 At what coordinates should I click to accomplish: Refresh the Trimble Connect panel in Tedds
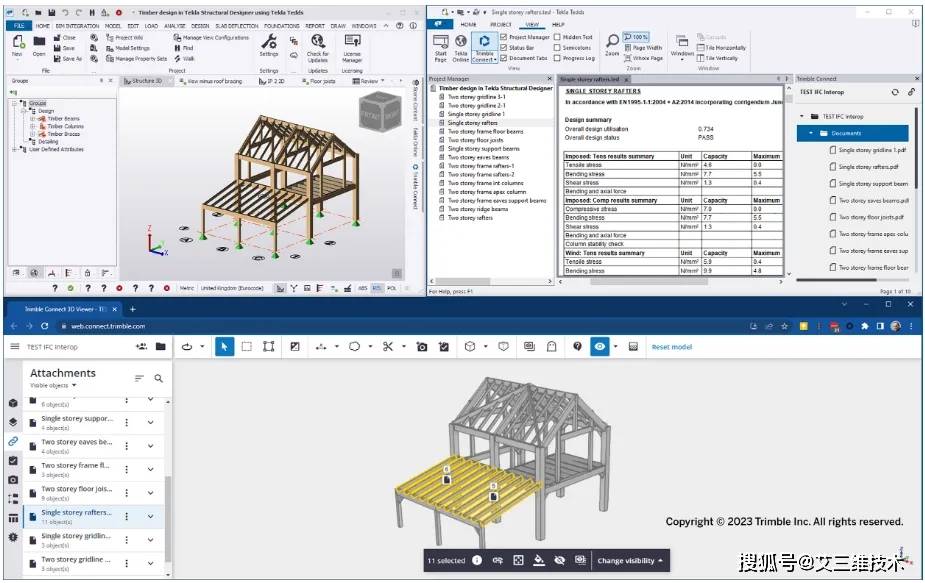[895, 92]
